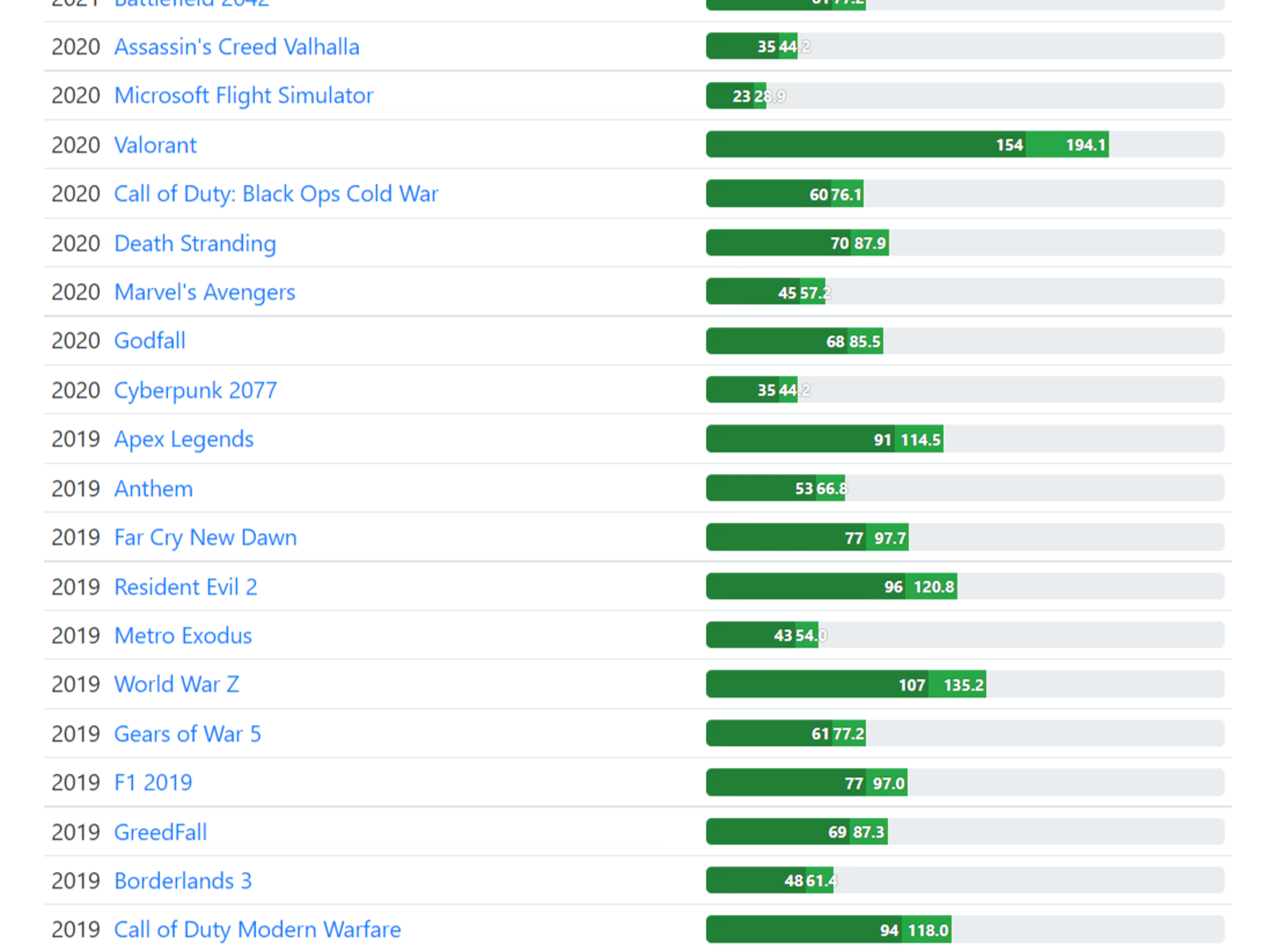
Task: Select the "77" value for Far Cry New Dawn
Action: click(854, 537)
